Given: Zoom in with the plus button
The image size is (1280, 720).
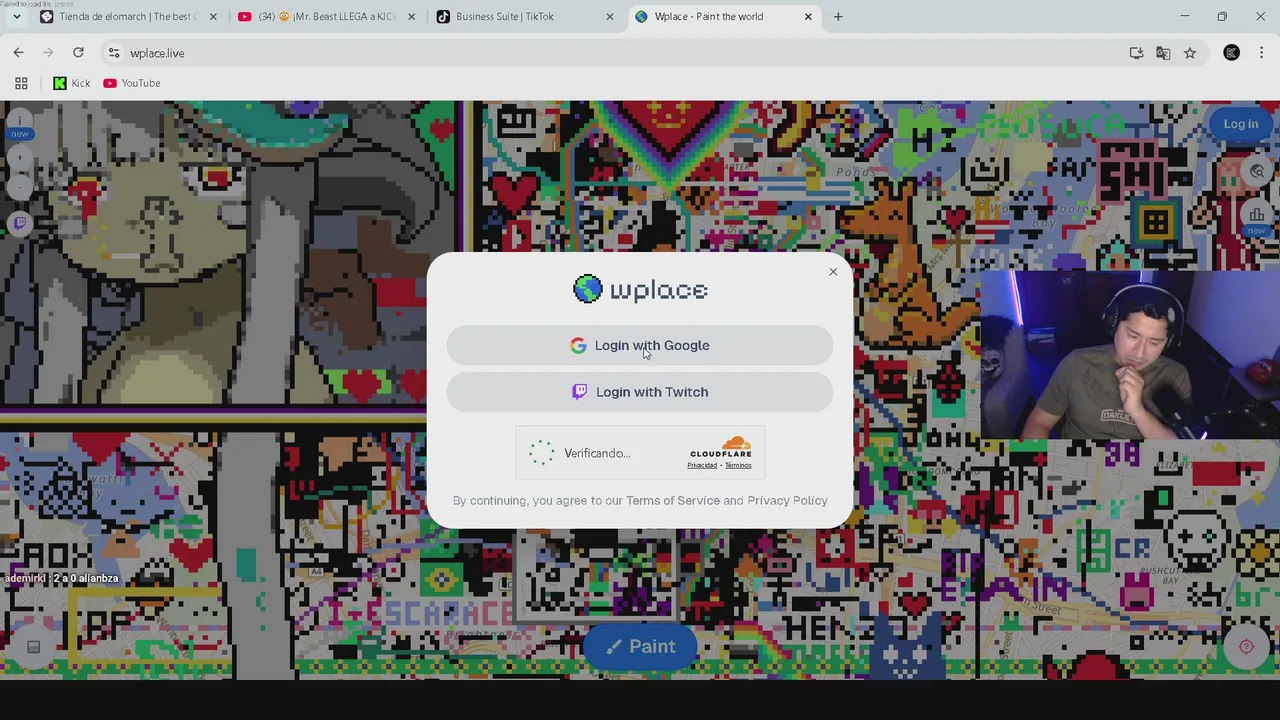Looking at the screenshot, I should coord(19,158).
